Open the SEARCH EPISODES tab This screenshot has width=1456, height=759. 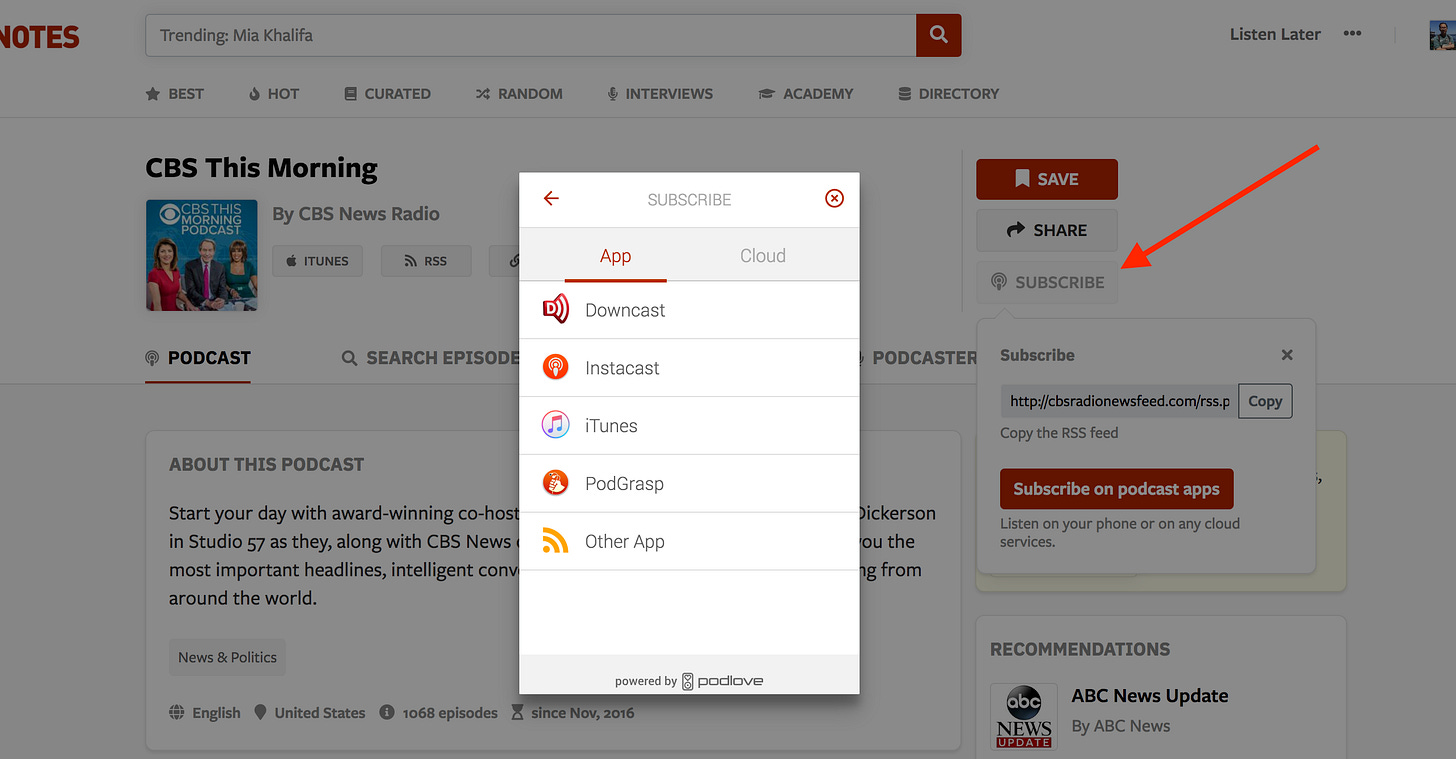(430, 358)
